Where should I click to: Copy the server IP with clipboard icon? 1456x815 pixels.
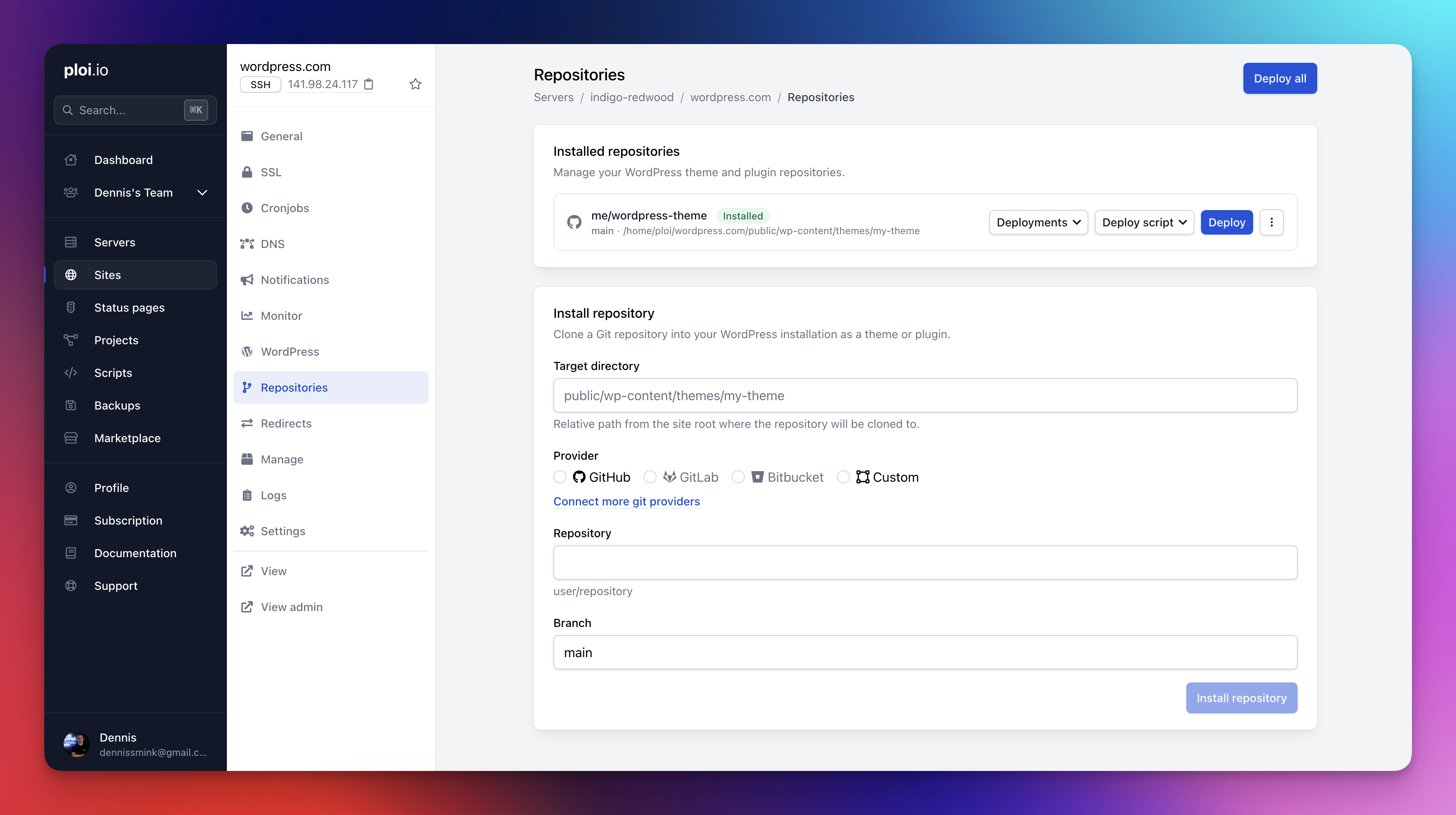coord(368,84)
